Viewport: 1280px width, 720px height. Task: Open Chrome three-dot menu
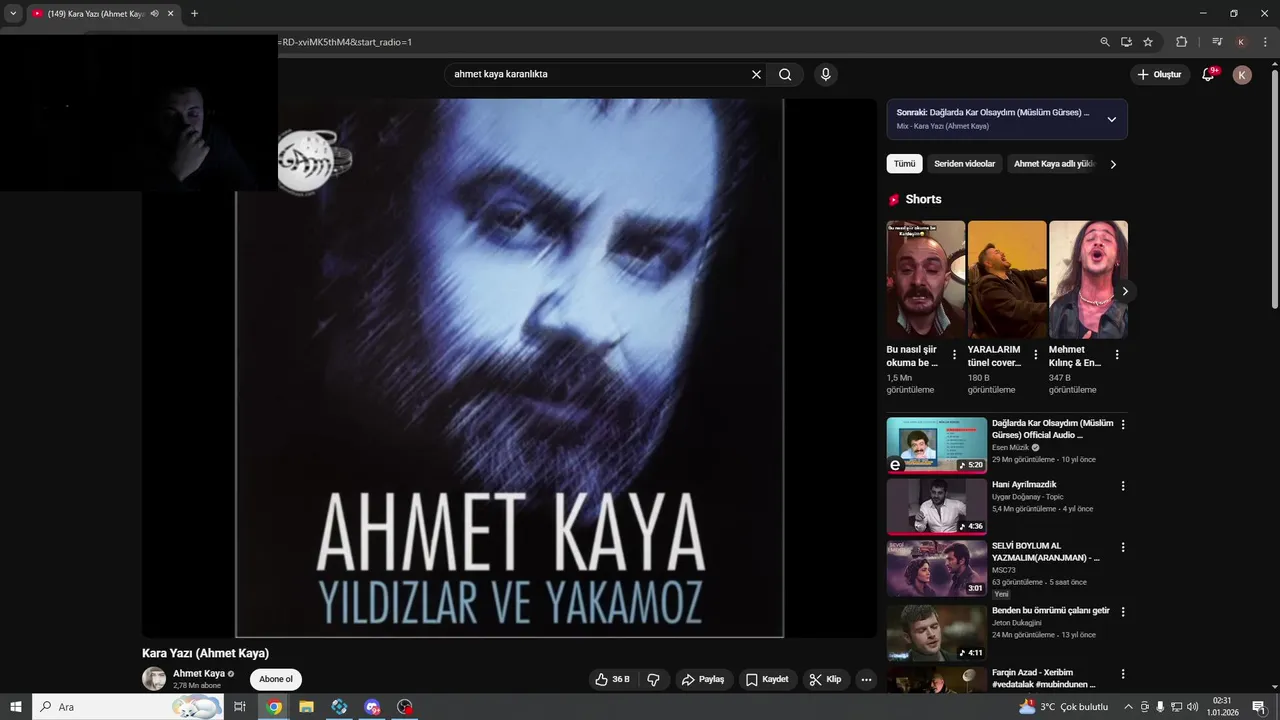[x=1265, y=42]
